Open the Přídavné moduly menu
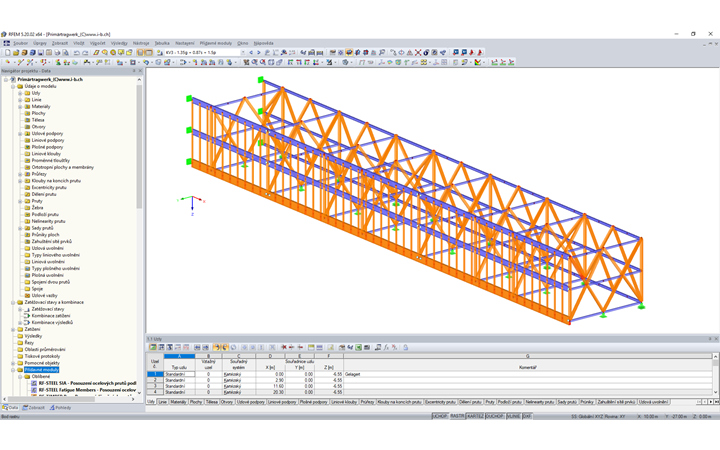Image resolution: width=720 pixels, height=450 pixels. tap(215, 43)
